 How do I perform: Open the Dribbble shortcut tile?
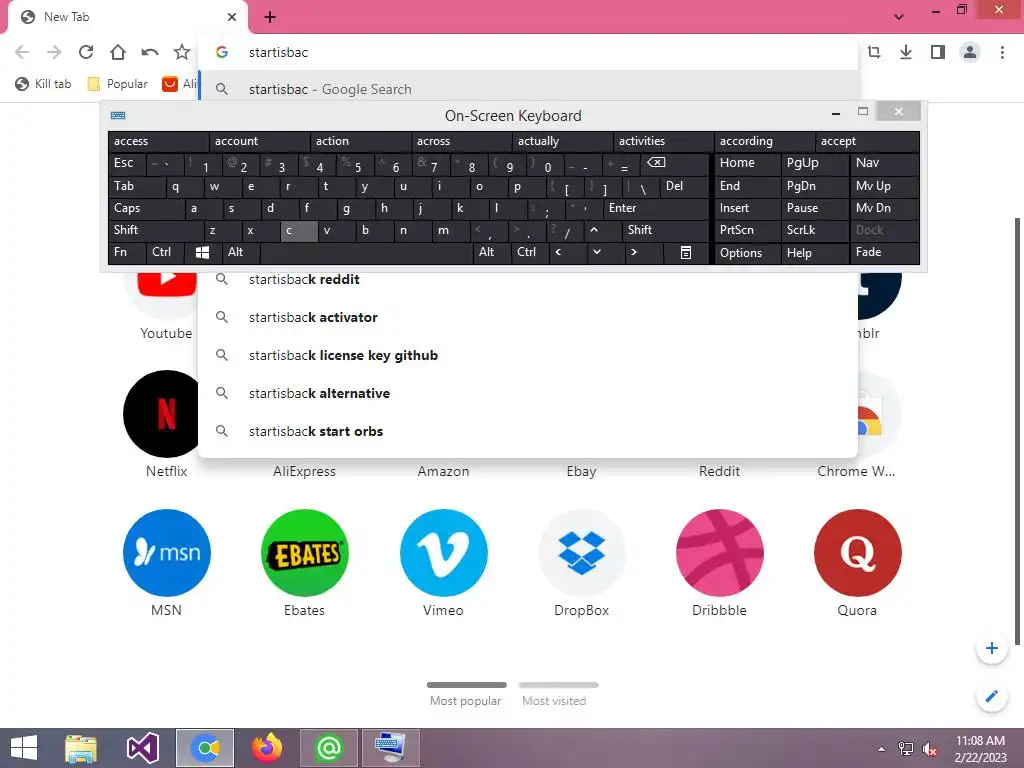point(720,564)
